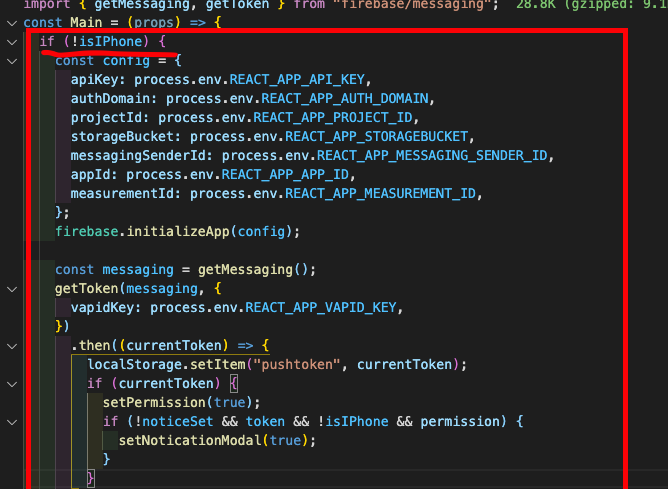This screenshot has width=668, height=489.
Task: Click 'REACT_APP_APP_ID' in the appId line
Action: pos(285,175)
